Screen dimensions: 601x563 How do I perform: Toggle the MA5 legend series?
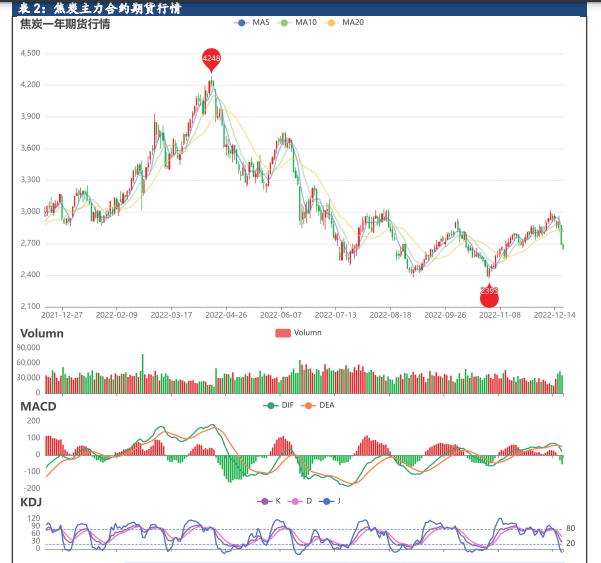(252, 22)
